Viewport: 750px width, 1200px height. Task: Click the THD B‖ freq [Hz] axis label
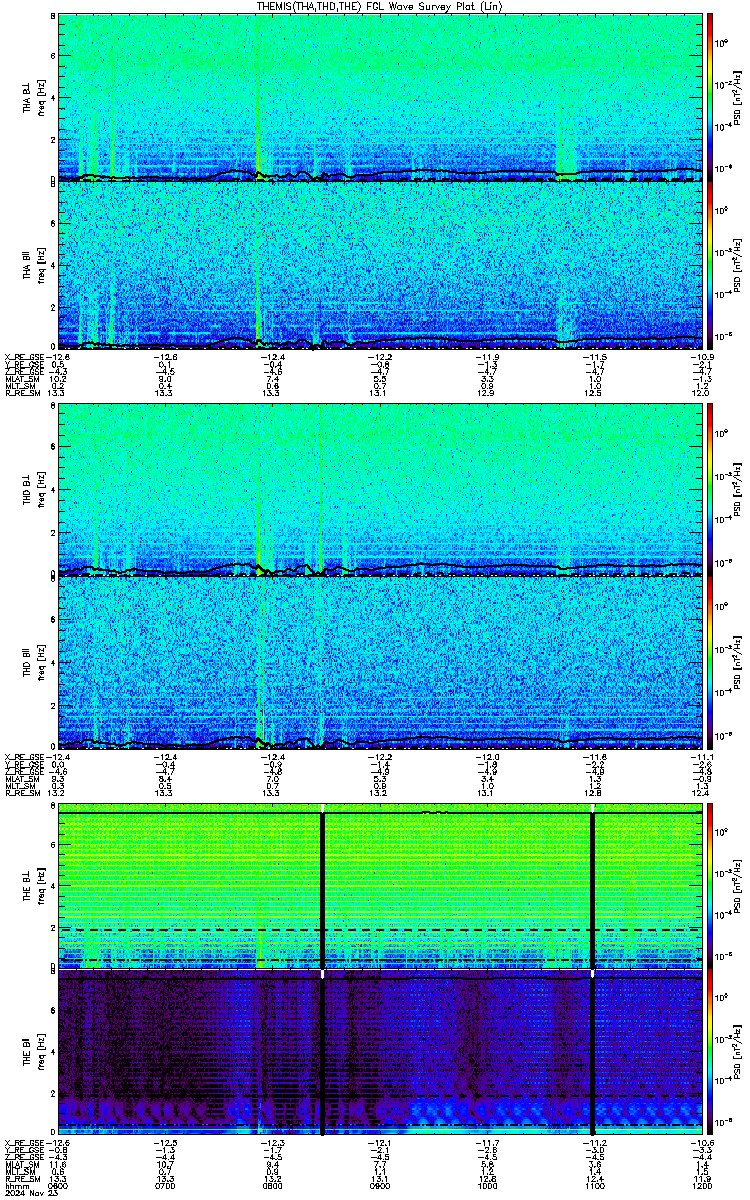35,664
